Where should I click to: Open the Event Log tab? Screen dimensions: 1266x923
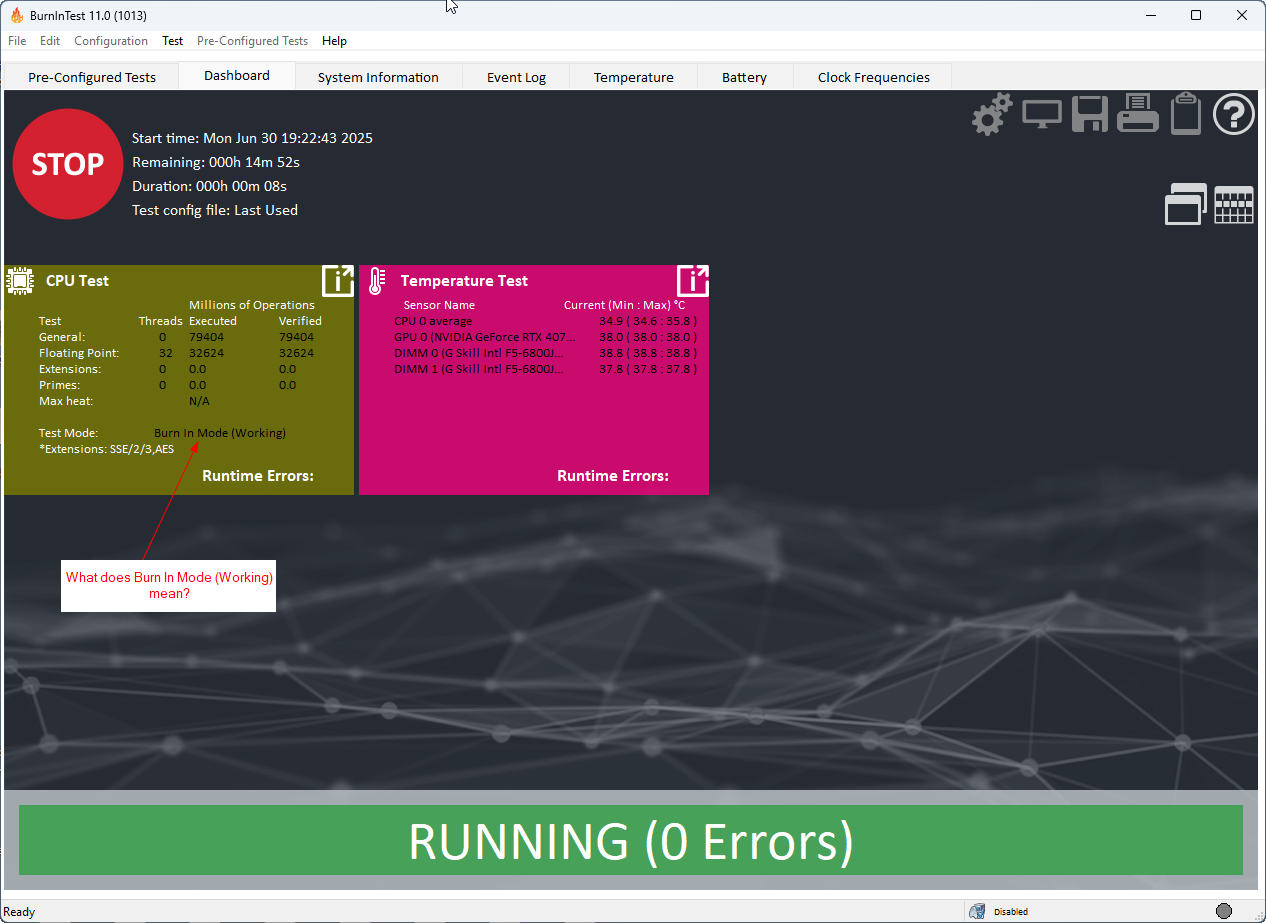coord(516,77)
